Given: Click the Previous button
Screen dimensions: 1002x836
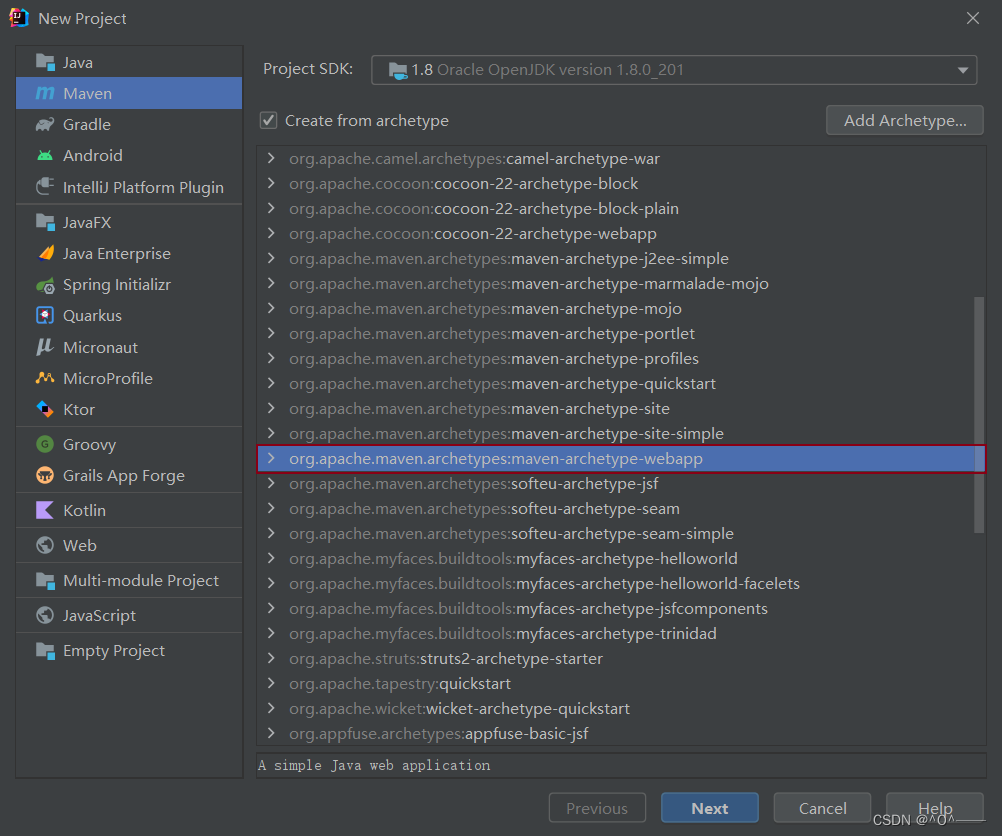Looking at the screenshot, I should coord(597,808).
